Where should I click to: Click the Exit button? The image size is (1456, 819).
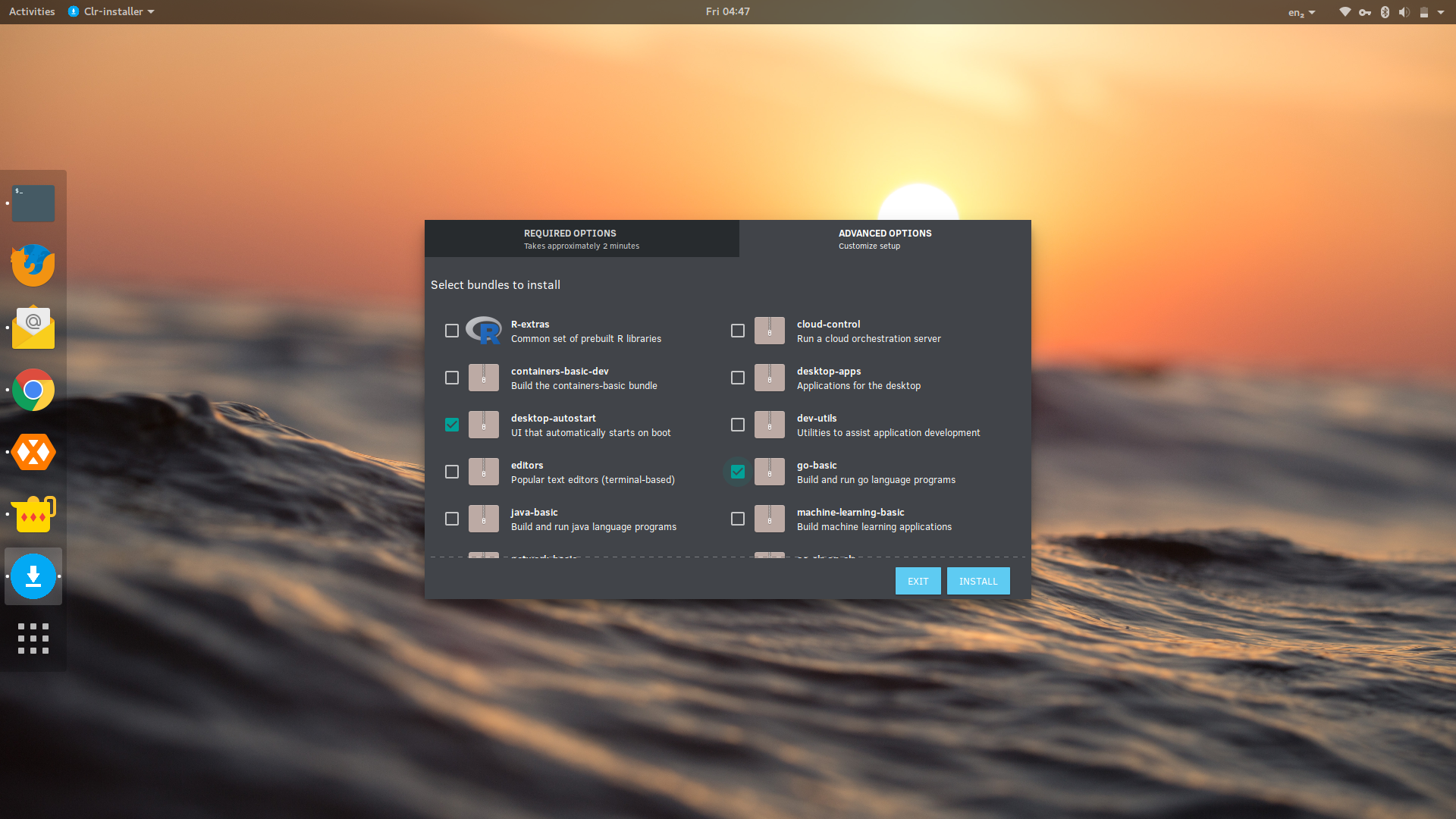(918, 581)
